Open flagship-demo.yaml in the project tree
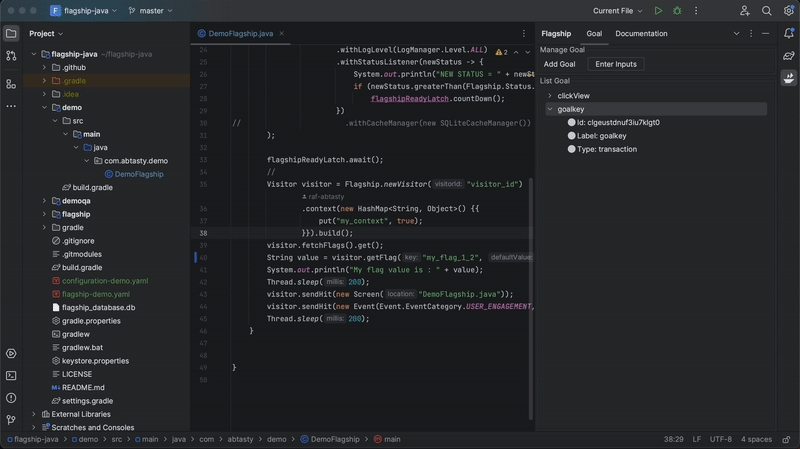Viewport: 800px width, 449px height. [95, 294]
